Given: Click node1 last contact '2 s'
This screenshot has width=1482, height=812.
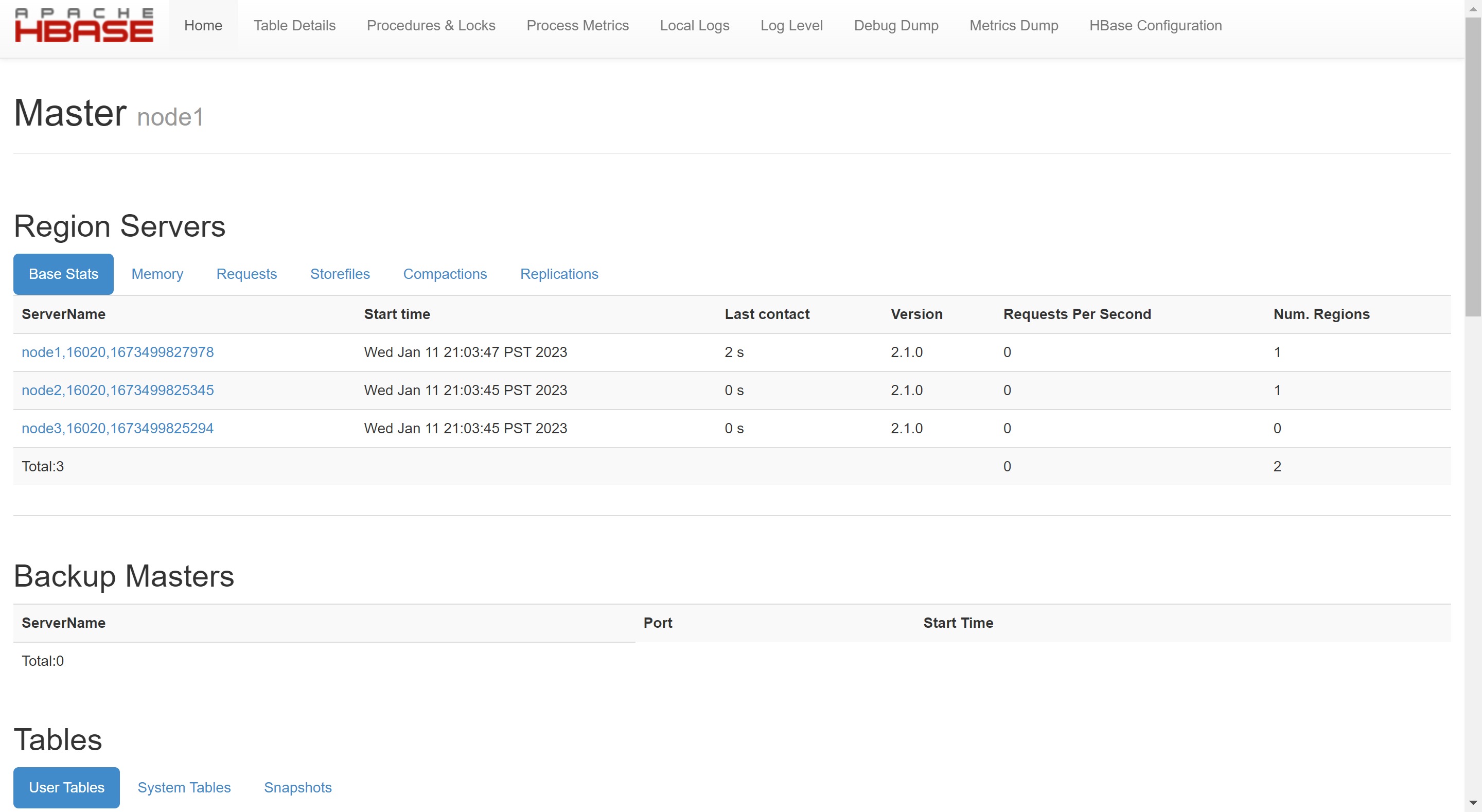Looking at the screenshot, I should [x=734, y=352].
